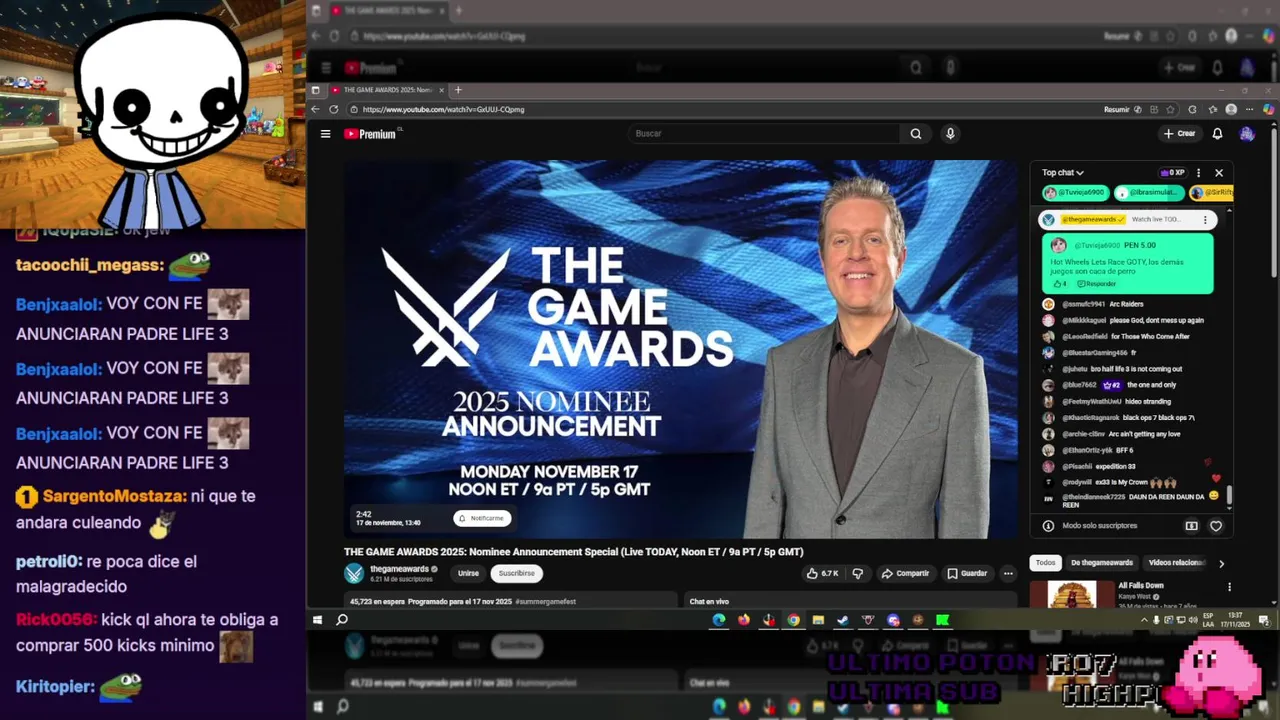
Task: Open @ibrasimulat super chat ticker chip
Action: pyautogui.click(x=1148, y=192)
